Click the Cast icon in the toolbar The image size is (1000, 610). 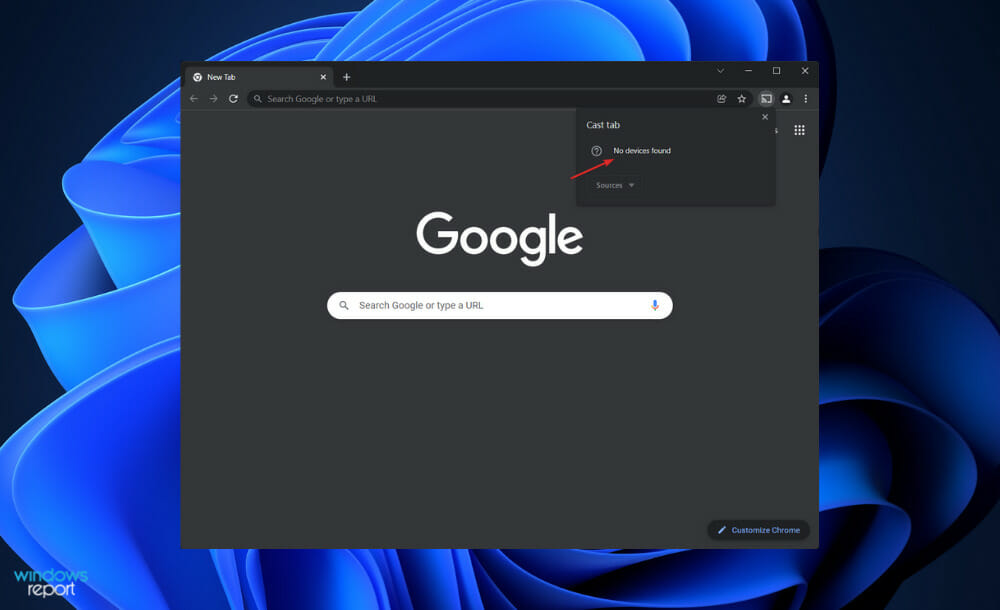766,99
